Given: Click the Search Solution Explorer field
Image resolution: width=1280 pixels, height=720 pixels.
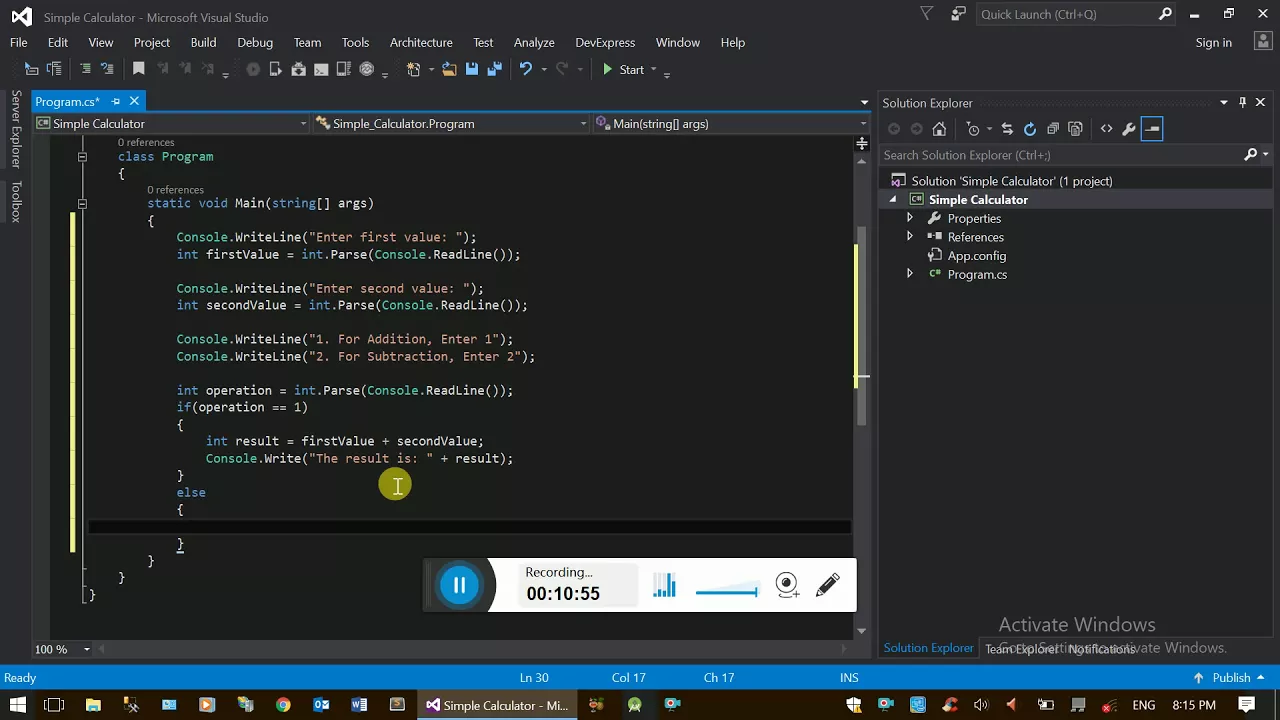Looking at the screenshot, I should (1062, 155).
